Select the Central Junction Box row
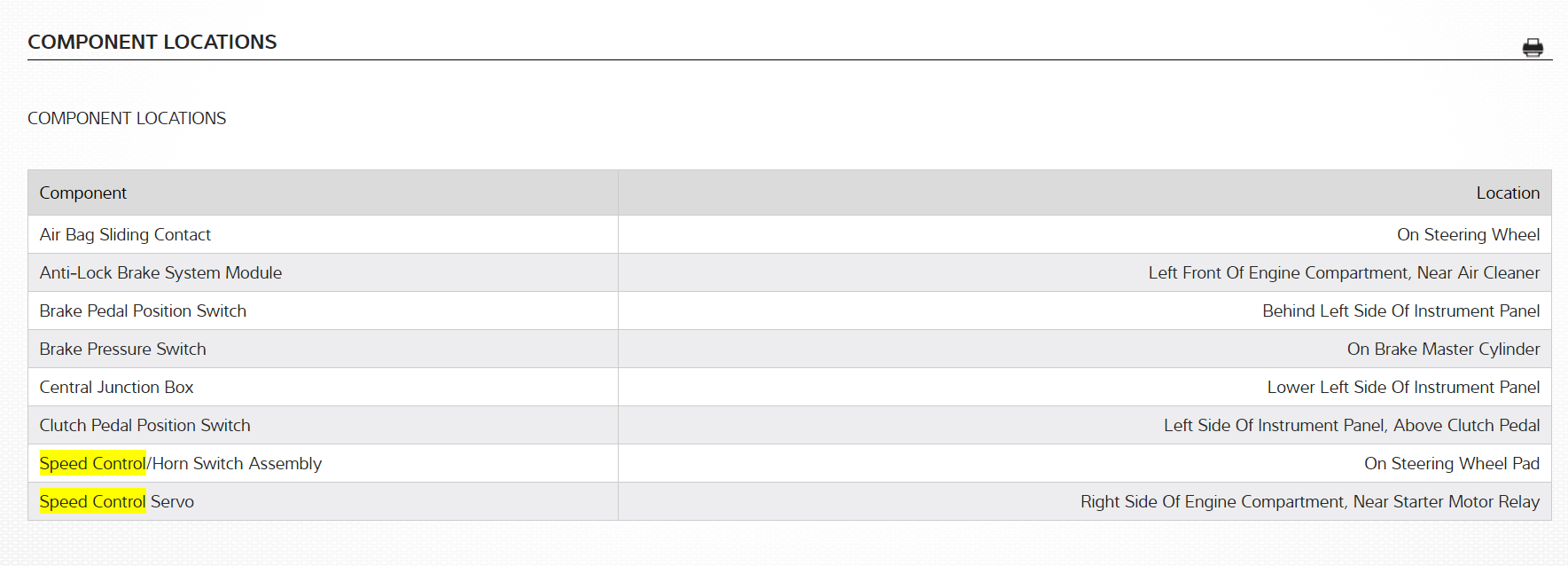 tap(116, 388)
